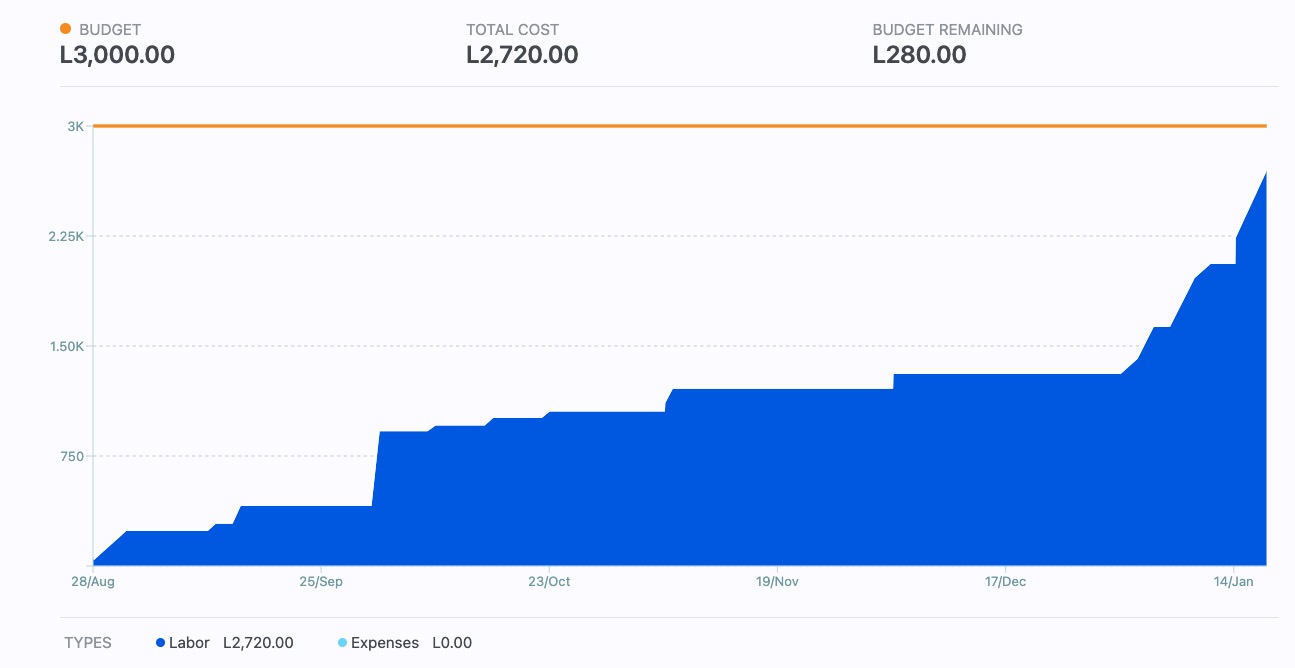Image resolution: width=1295 pixels, height=668 pixels.
Task: Click the orange dot beside BUDGET
Action: click(66, 29)
